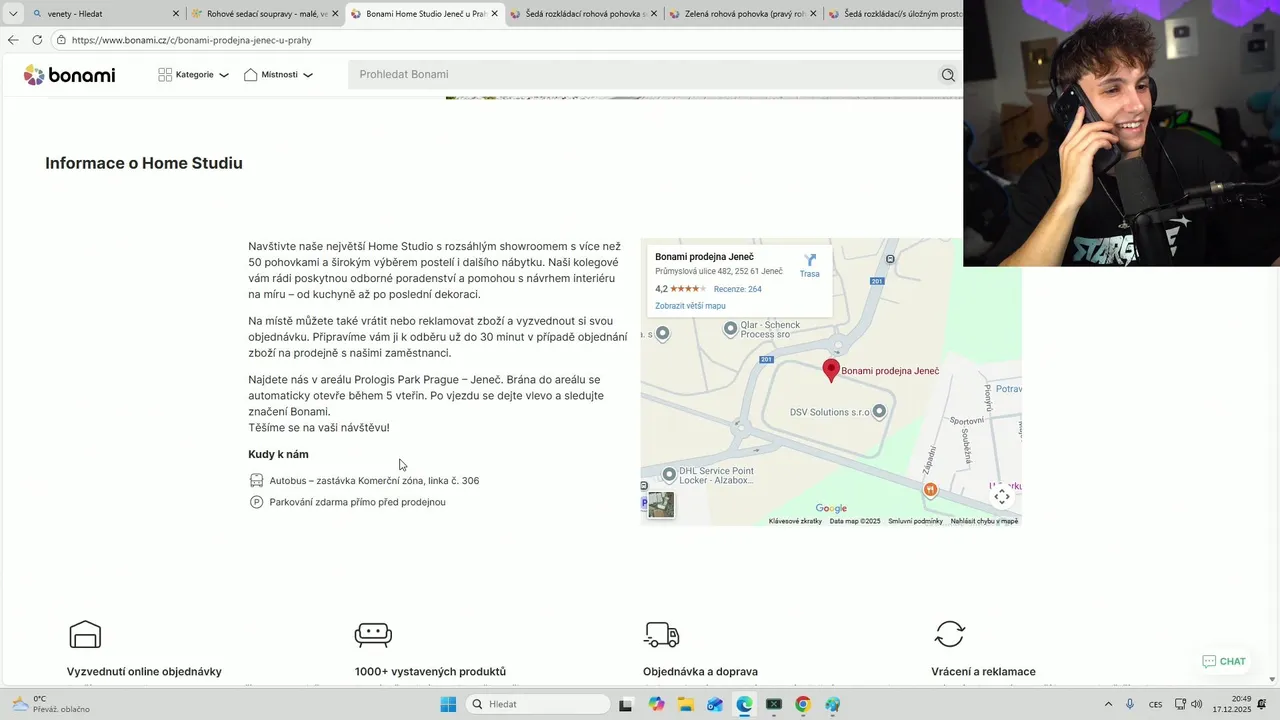Close the 'Šedá rozkládací rohová pohovka' tab

click(653, 14)
